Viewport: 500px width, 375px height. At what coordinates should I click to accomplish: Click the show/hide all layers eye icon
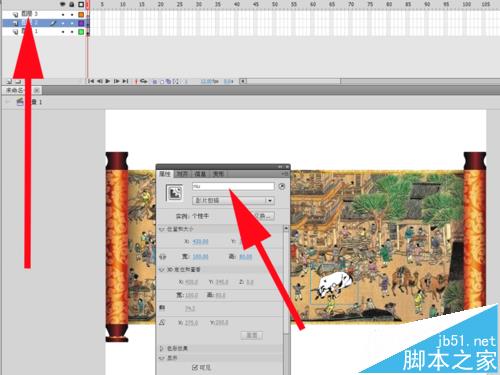tap(62, 5)
